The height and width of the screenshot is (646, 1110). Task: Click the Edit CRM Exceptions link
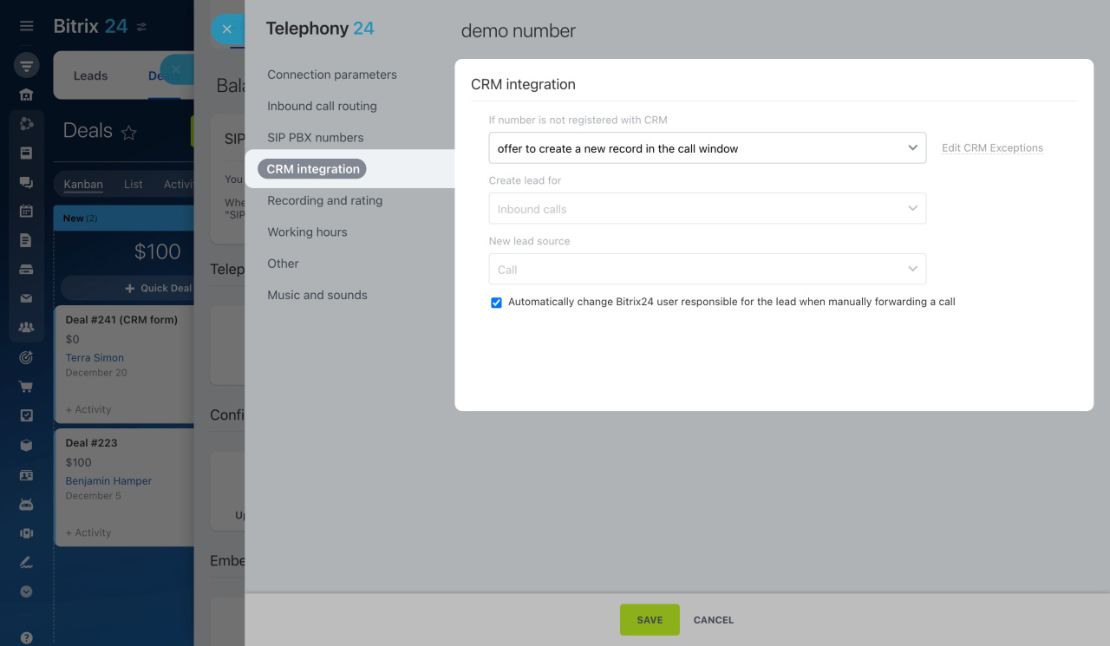pos(992,148)
